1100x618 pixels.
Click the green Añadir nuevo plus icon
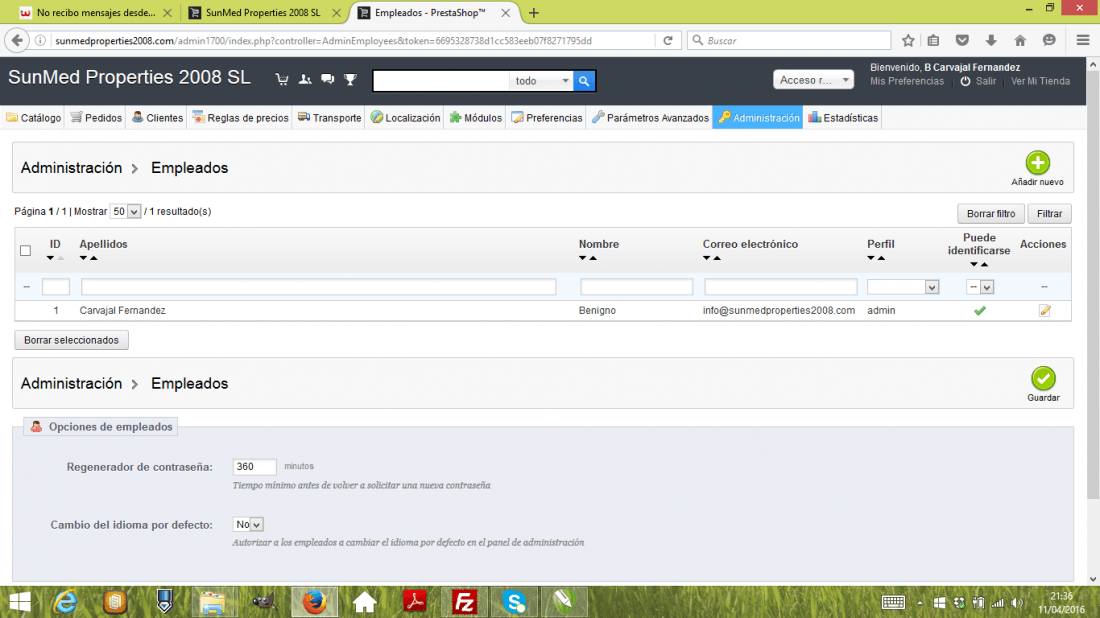(x=1038, y=163)
